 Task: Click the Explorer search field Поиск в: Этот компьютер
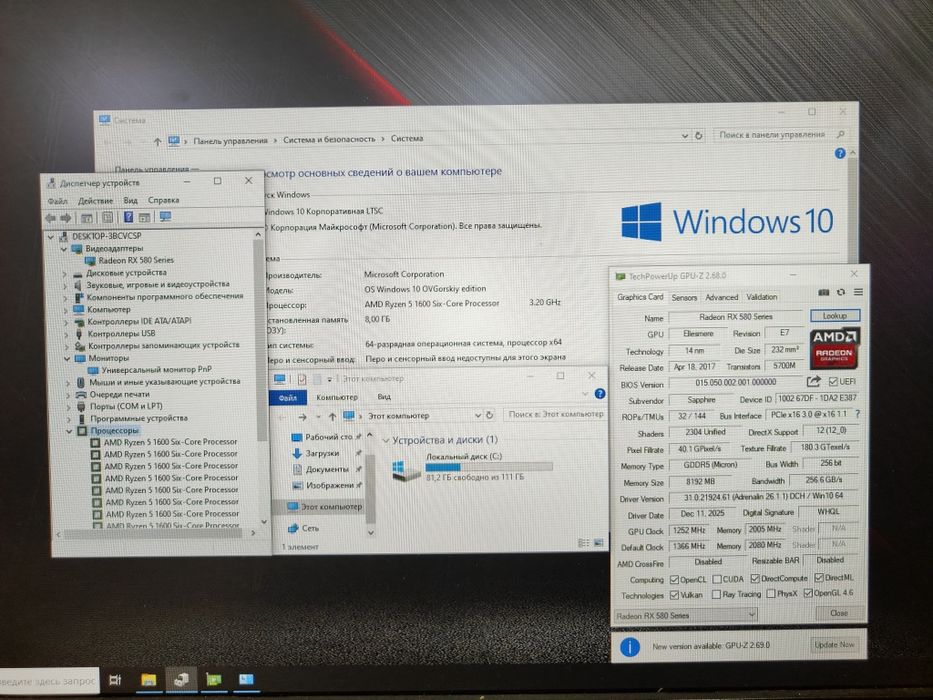[555, 414]
